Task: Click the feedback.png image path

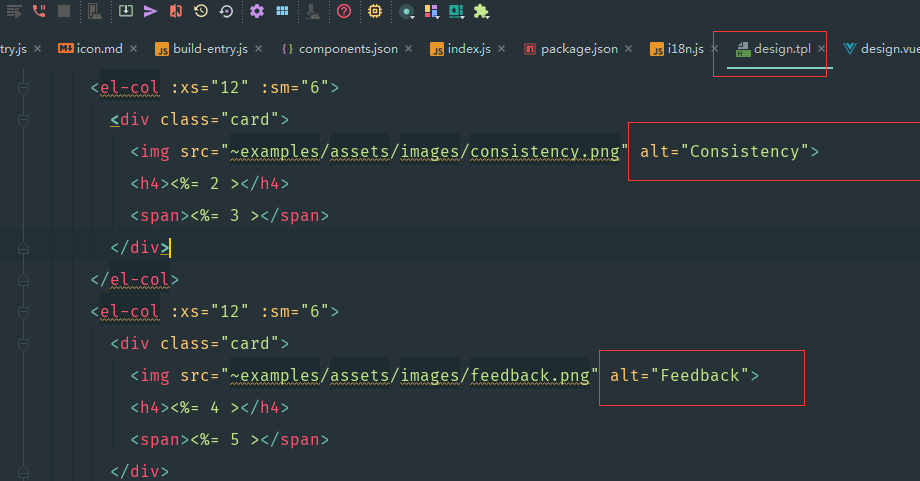Action: tap(410, 376)
